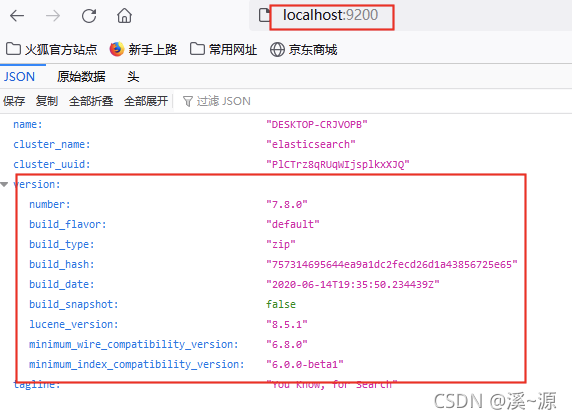The height and width of the screenshot is (419, 572).
Task: Select the version key label
Action: click(37, 185)
